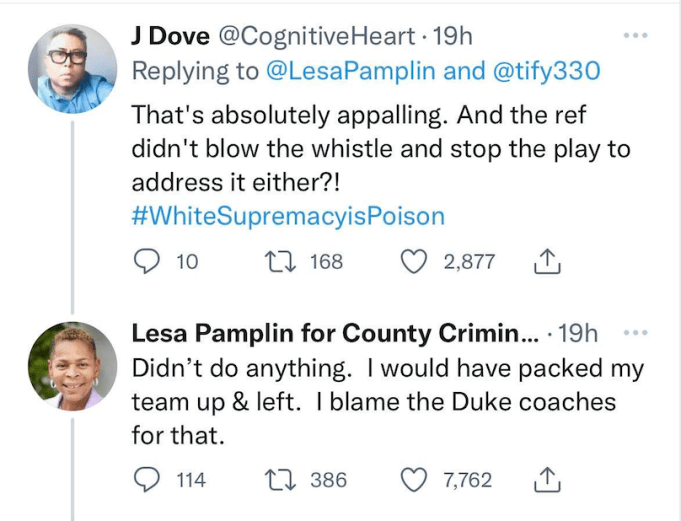Image resolution: width=681 pixels, height=521 pixels.
Task: Reply to J Dove's tweet
Action: (x=147, y=262)
